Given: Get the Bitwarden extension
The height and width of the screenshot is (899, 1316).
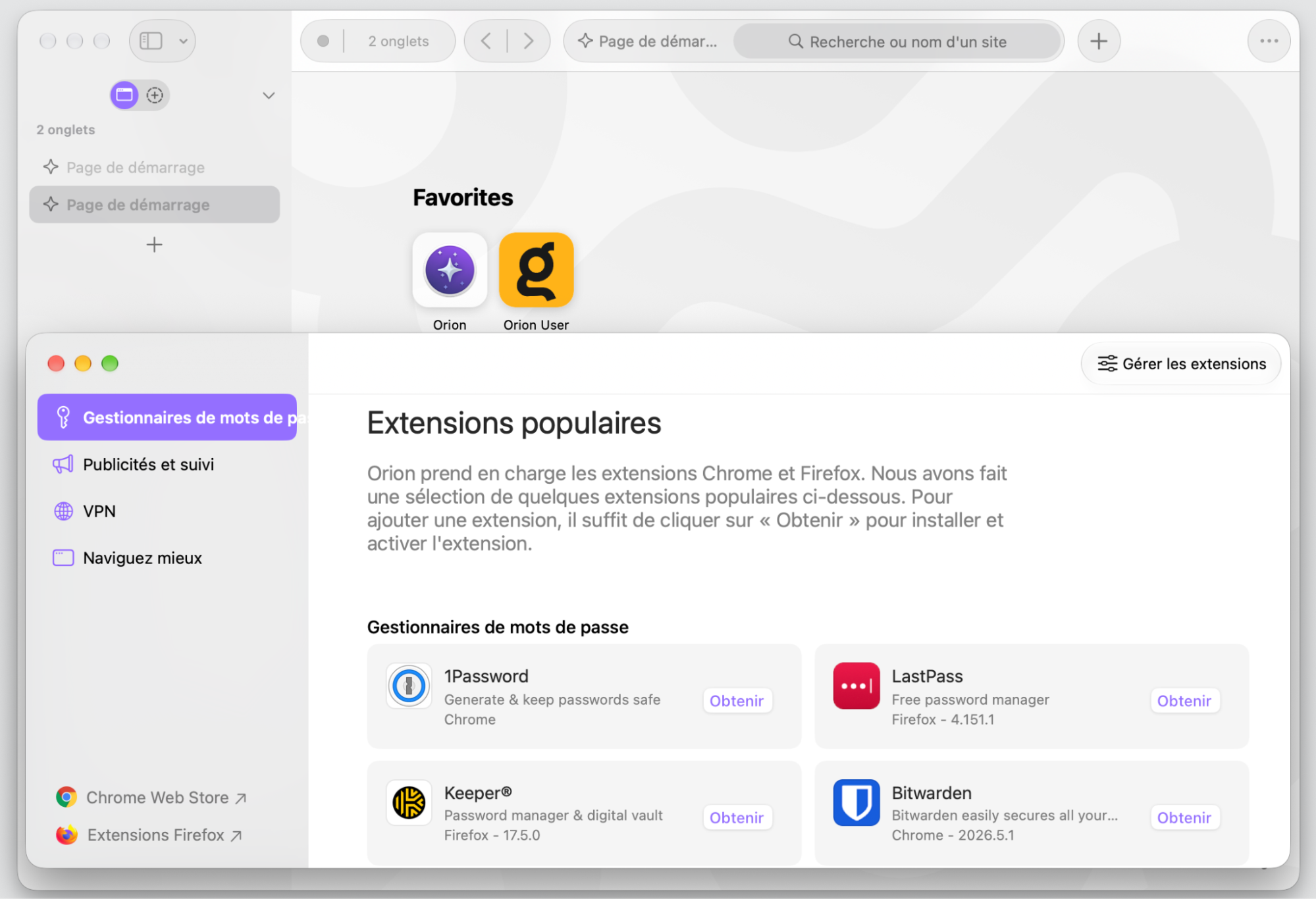Looking at the screenshot, I should (1184, 817).
